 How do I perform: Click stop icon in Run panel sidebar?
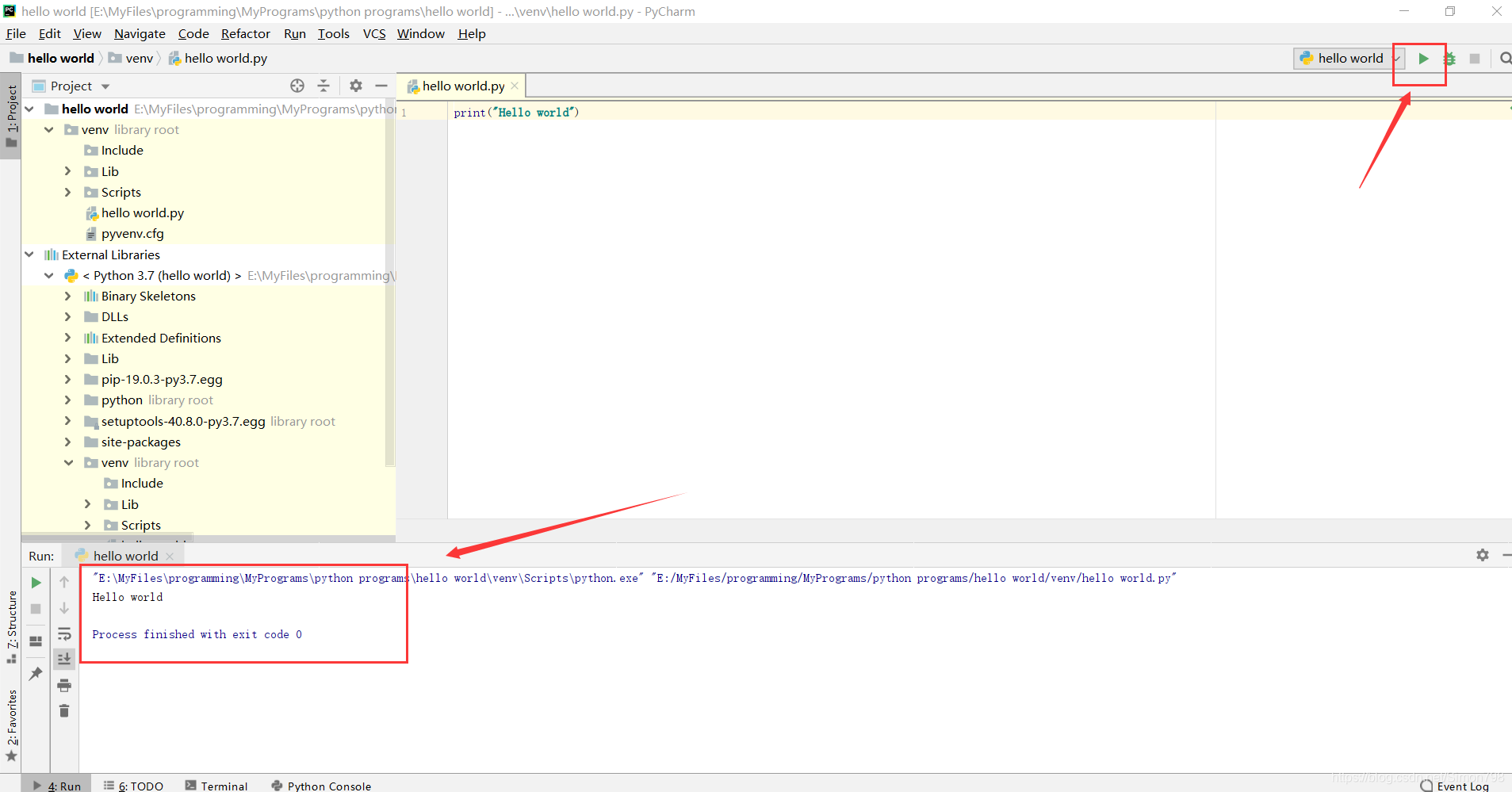click(36, 609)
